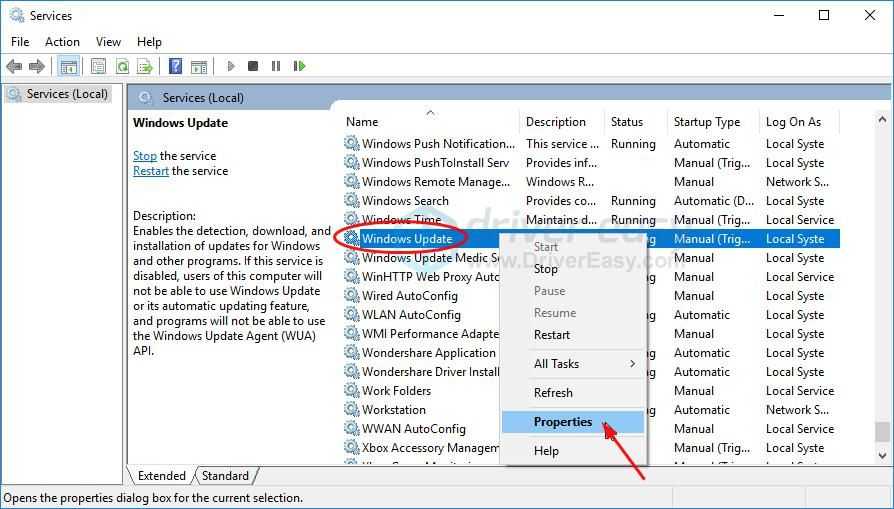Open the Help menu in menu bar
Viewport: 894px width, 509px height.
pos(149,42)
